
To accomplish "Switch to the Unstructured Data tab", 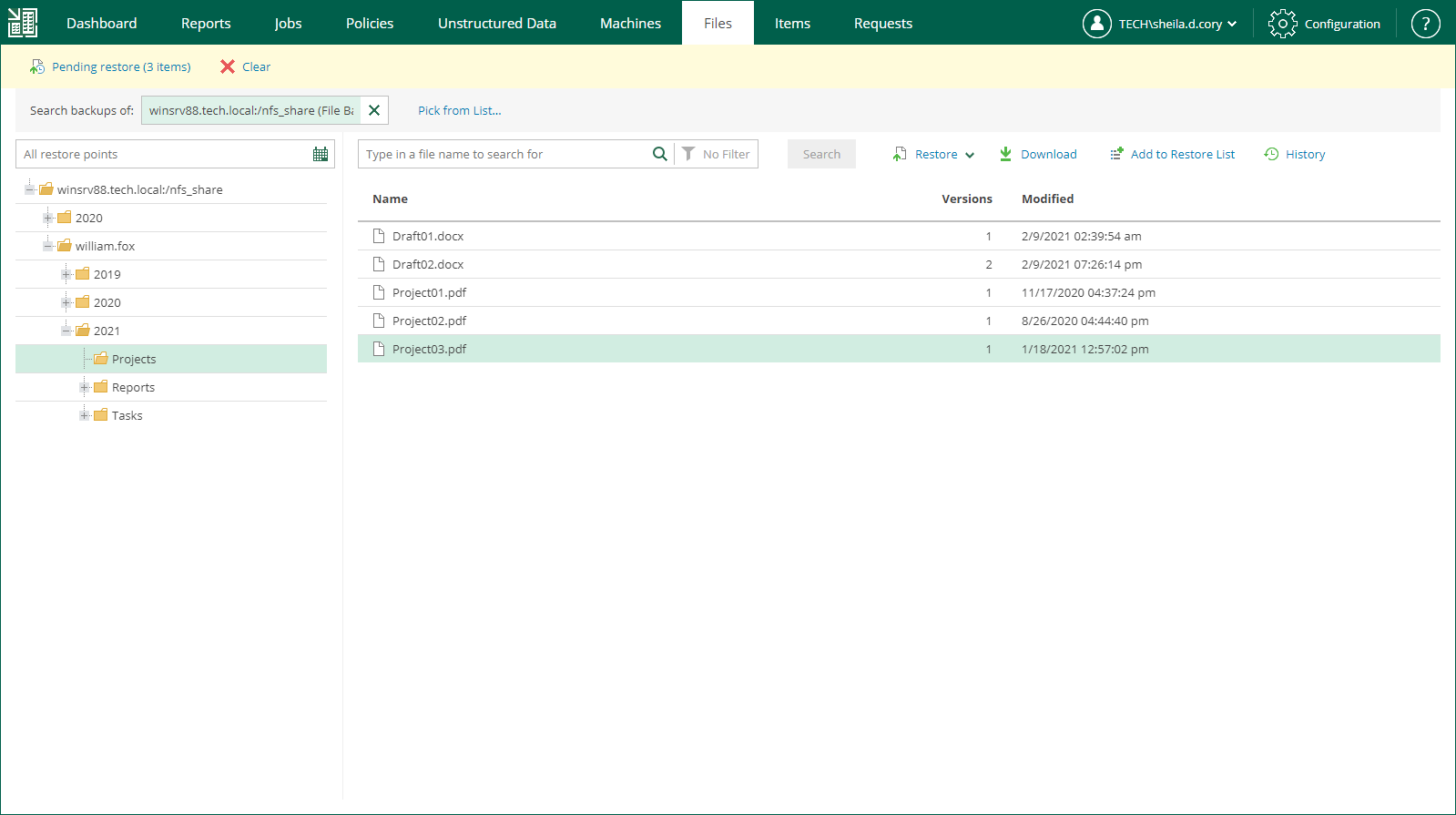I will (x=496, y=23).
